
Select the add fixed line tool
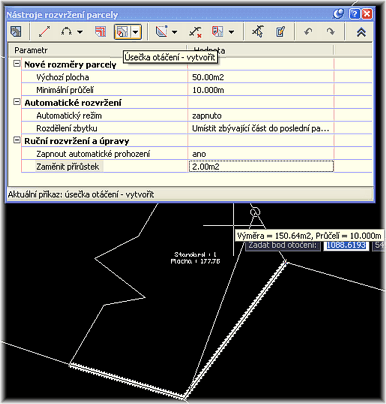click(44, 32)
